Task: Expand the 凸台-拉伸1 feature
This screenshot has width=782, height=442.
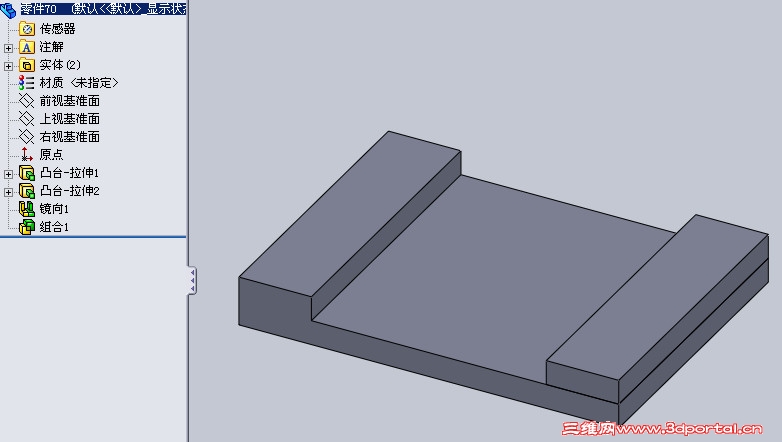Action: pos(8,174)
